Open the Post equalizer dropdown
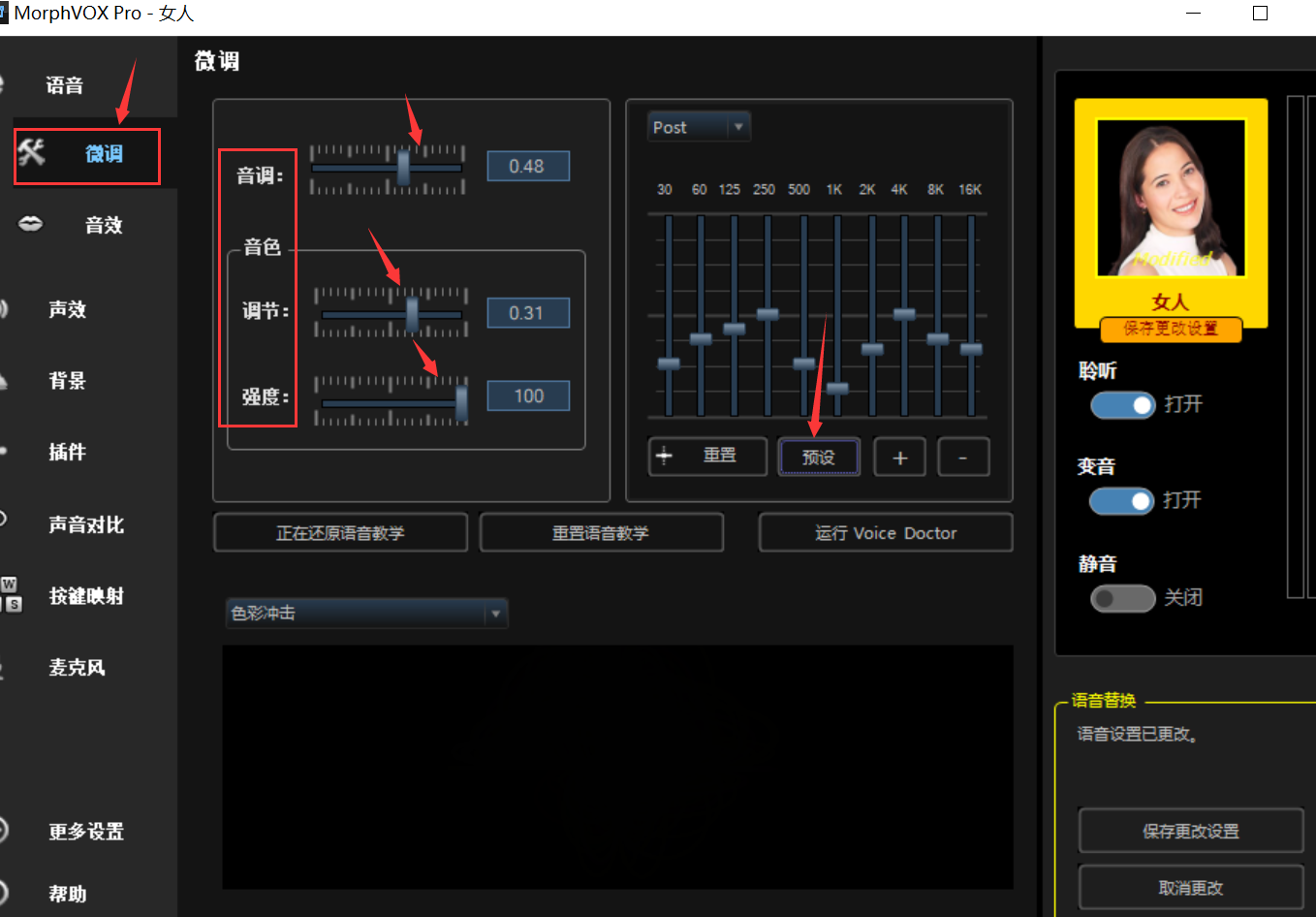1316x917 pixels. (x=700, y=127)
